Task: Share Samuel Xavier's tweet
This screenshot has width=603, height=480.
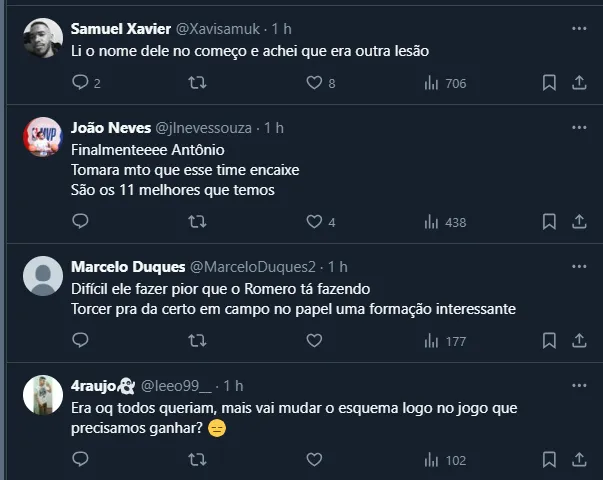Action: [578, 83]
